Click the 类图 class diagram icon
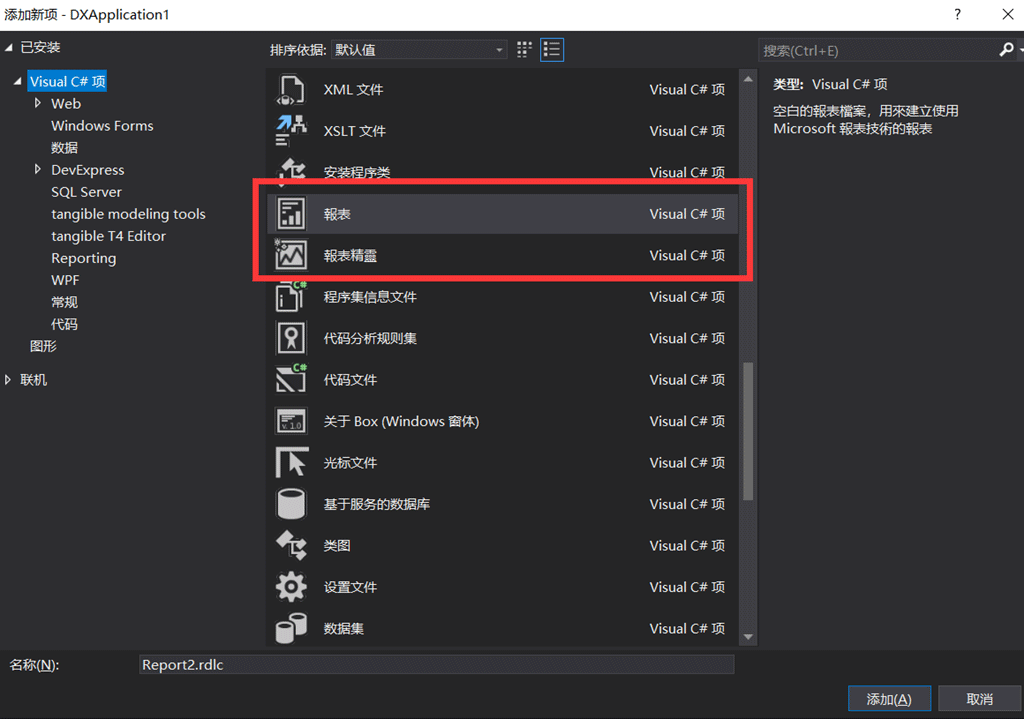 tap(291, 545)
